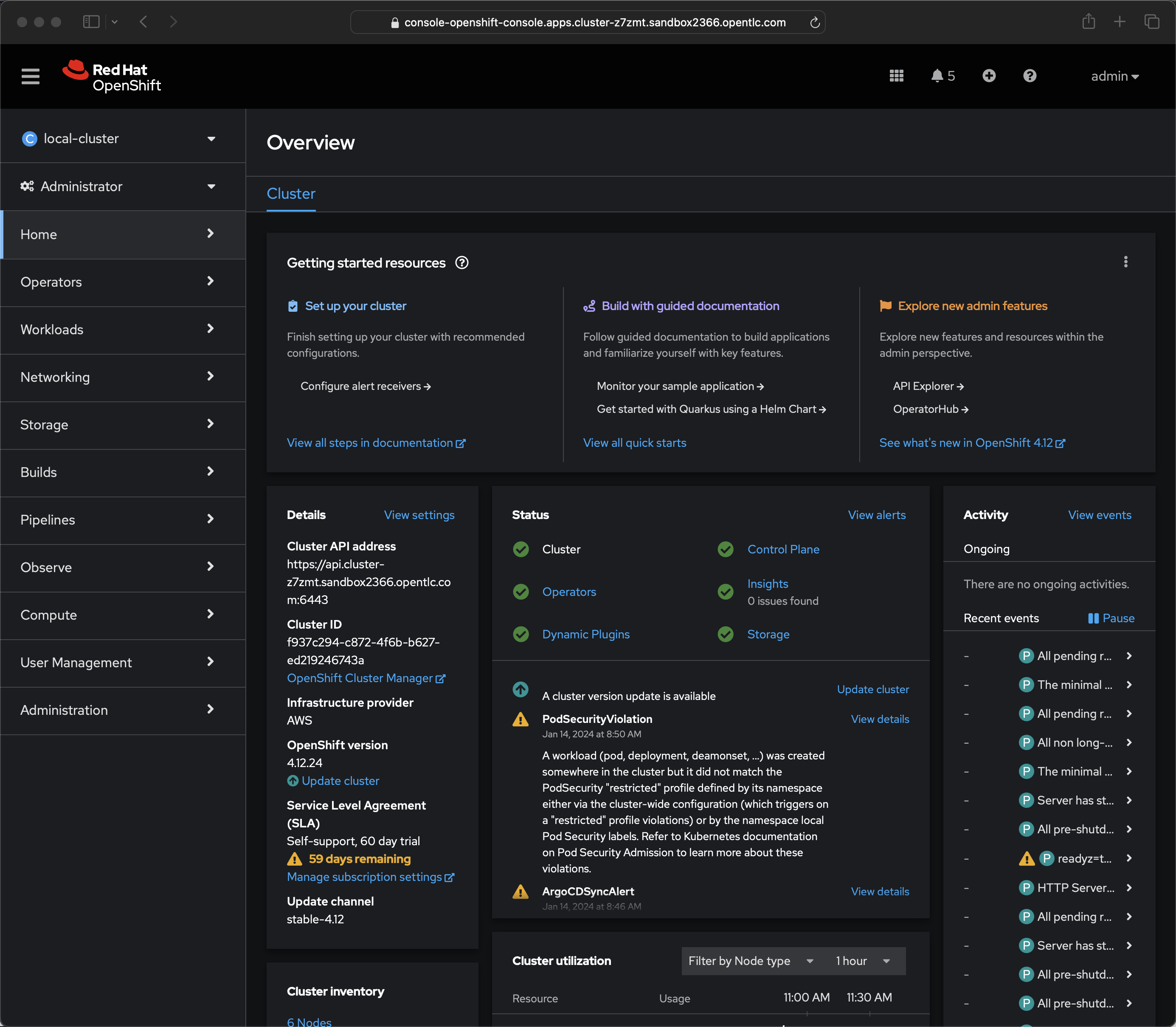Open the hamburger navigation menu

coord(31,76)
